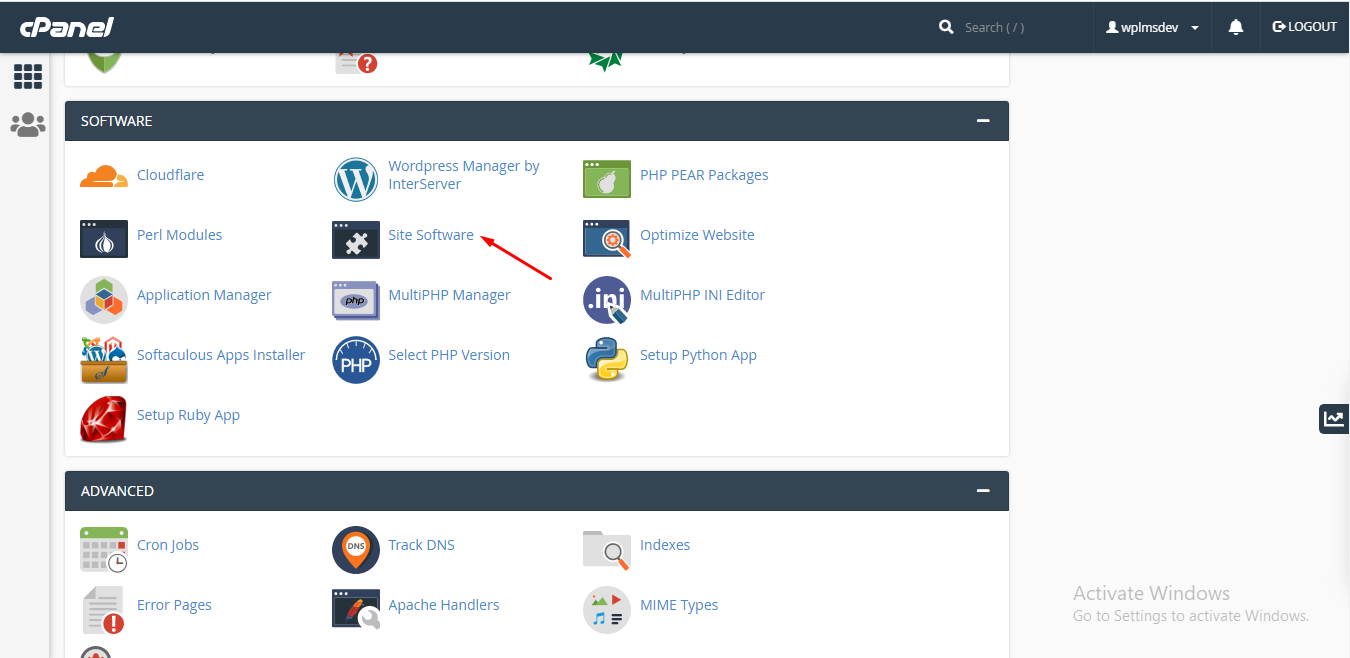Open notifications bell icon
This screenshot has height=658, width=1350.
click(x=1236, y=27)
